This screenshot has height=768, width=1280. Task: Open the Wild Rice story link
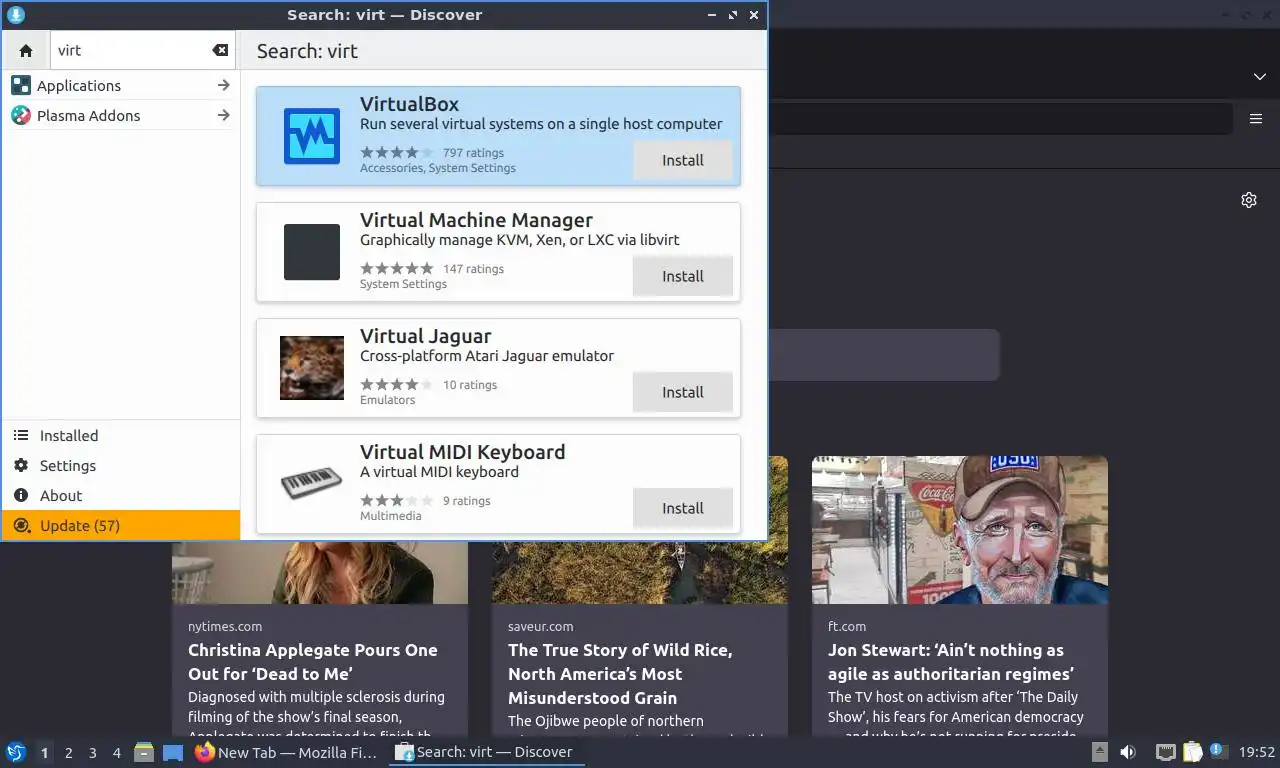click(x=620, y=674)
